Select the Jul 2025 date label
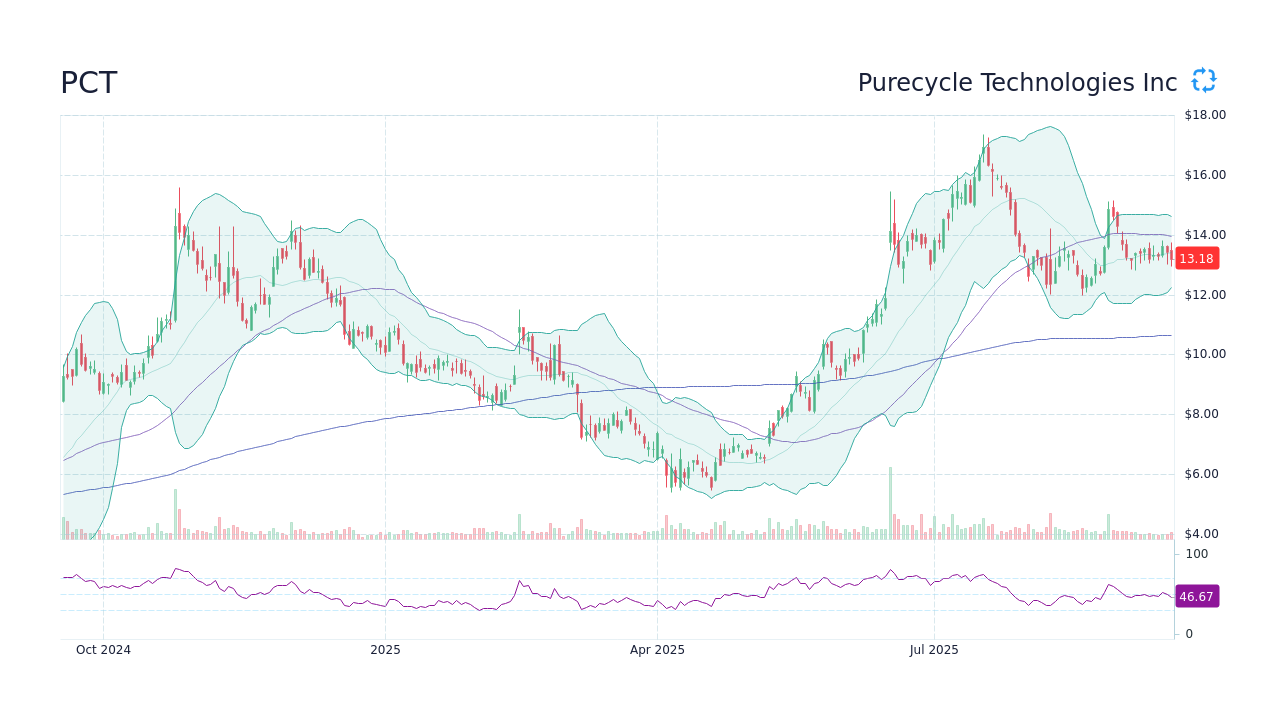 (934, 649)
